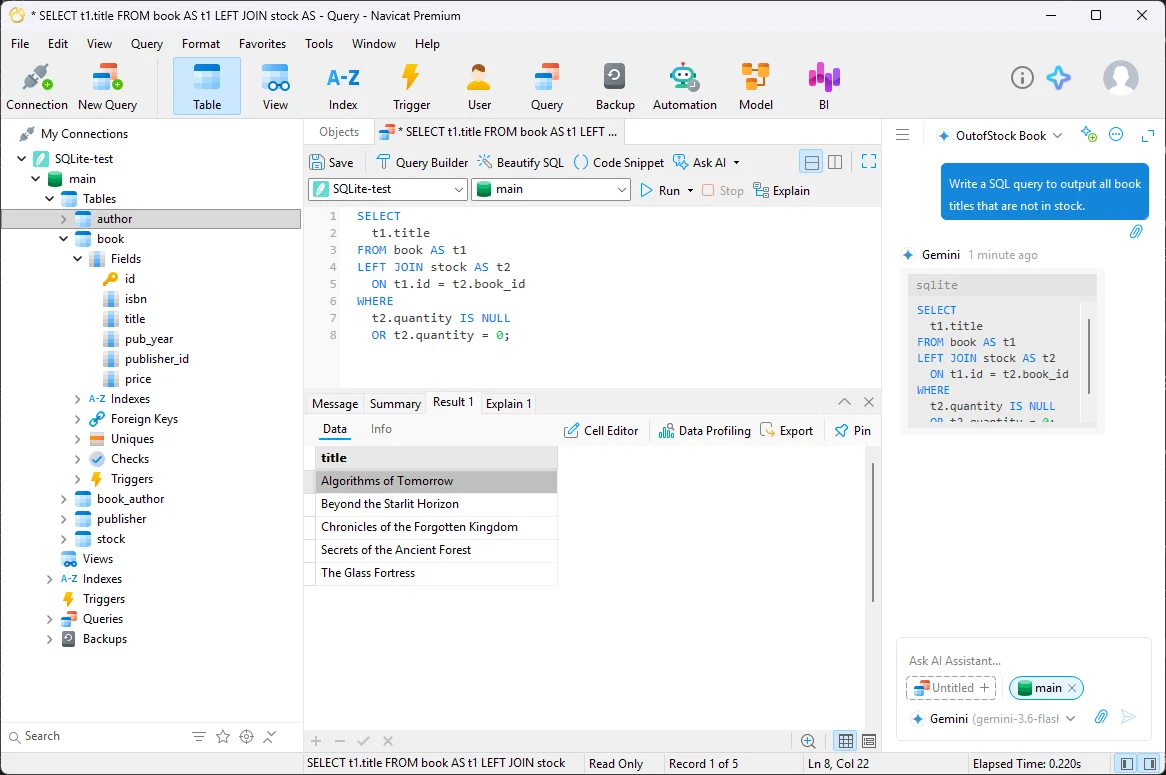The width and height of the screenshot is (1166, 775).
Task: Open the Run options arrow
Action: tap(690, 190)
